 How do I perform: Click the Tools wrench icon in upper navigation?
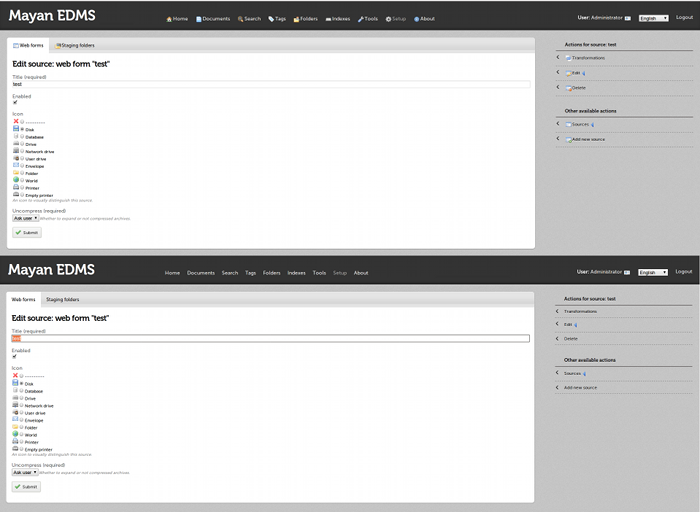pyautogui.click(x=360, y=19)
